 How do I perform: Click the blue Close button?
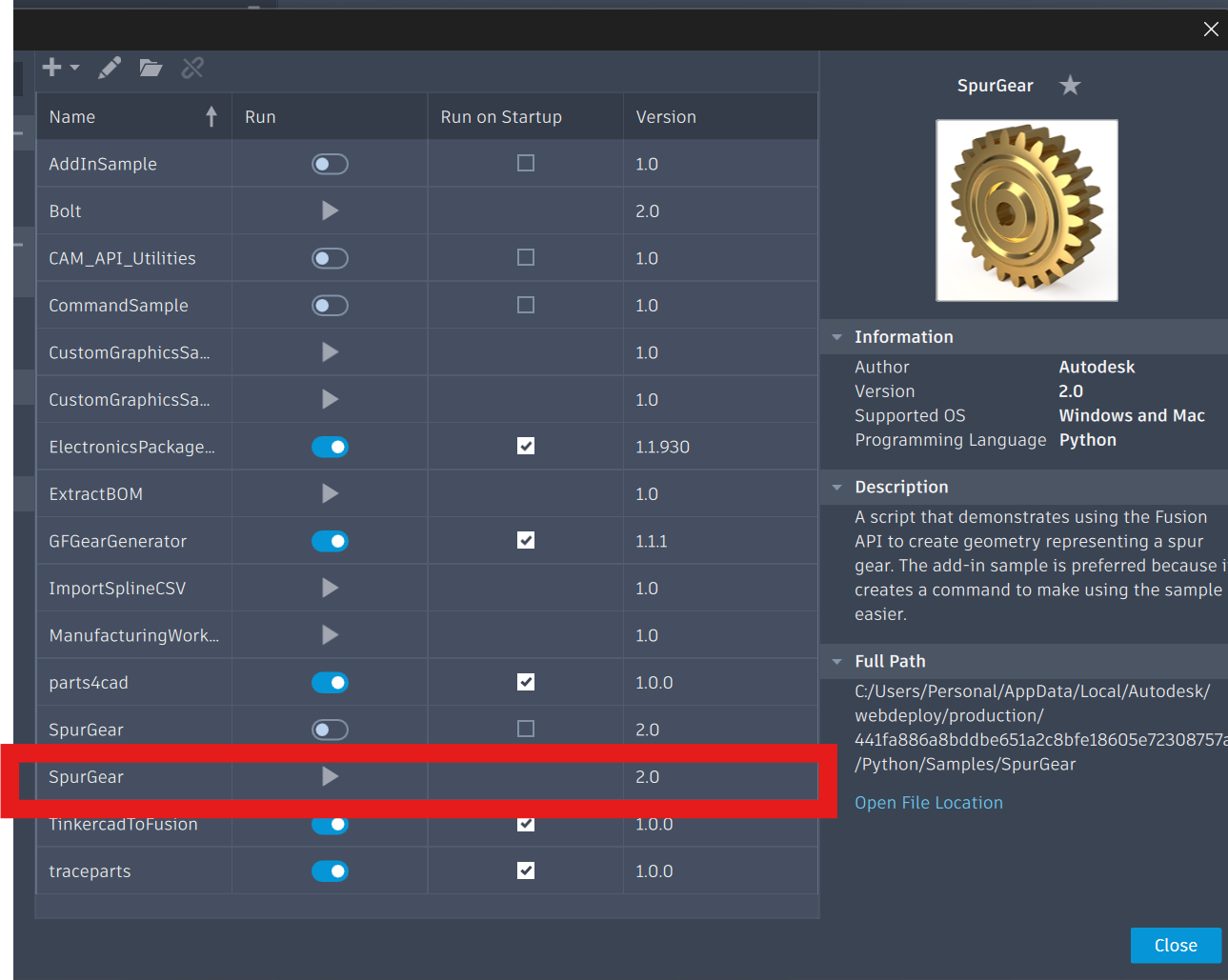[1176, 946]
